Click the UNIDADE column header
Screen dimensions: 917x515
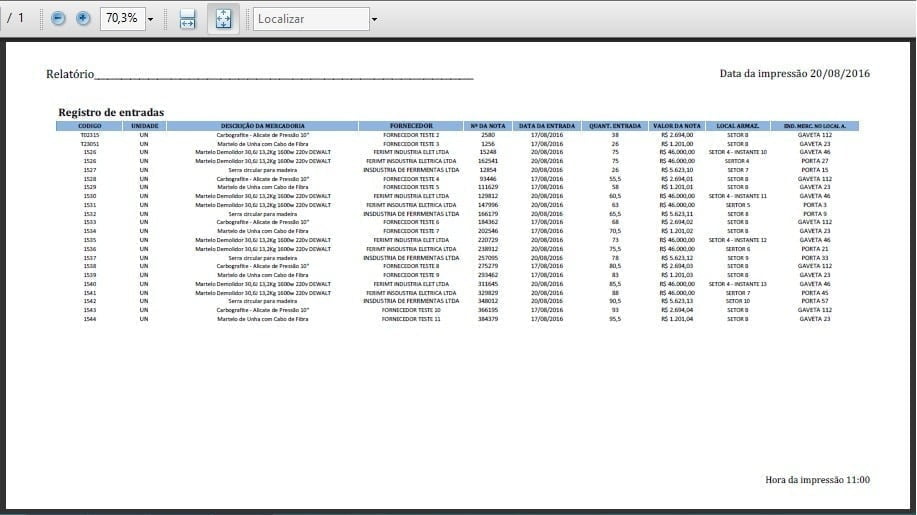144,126
